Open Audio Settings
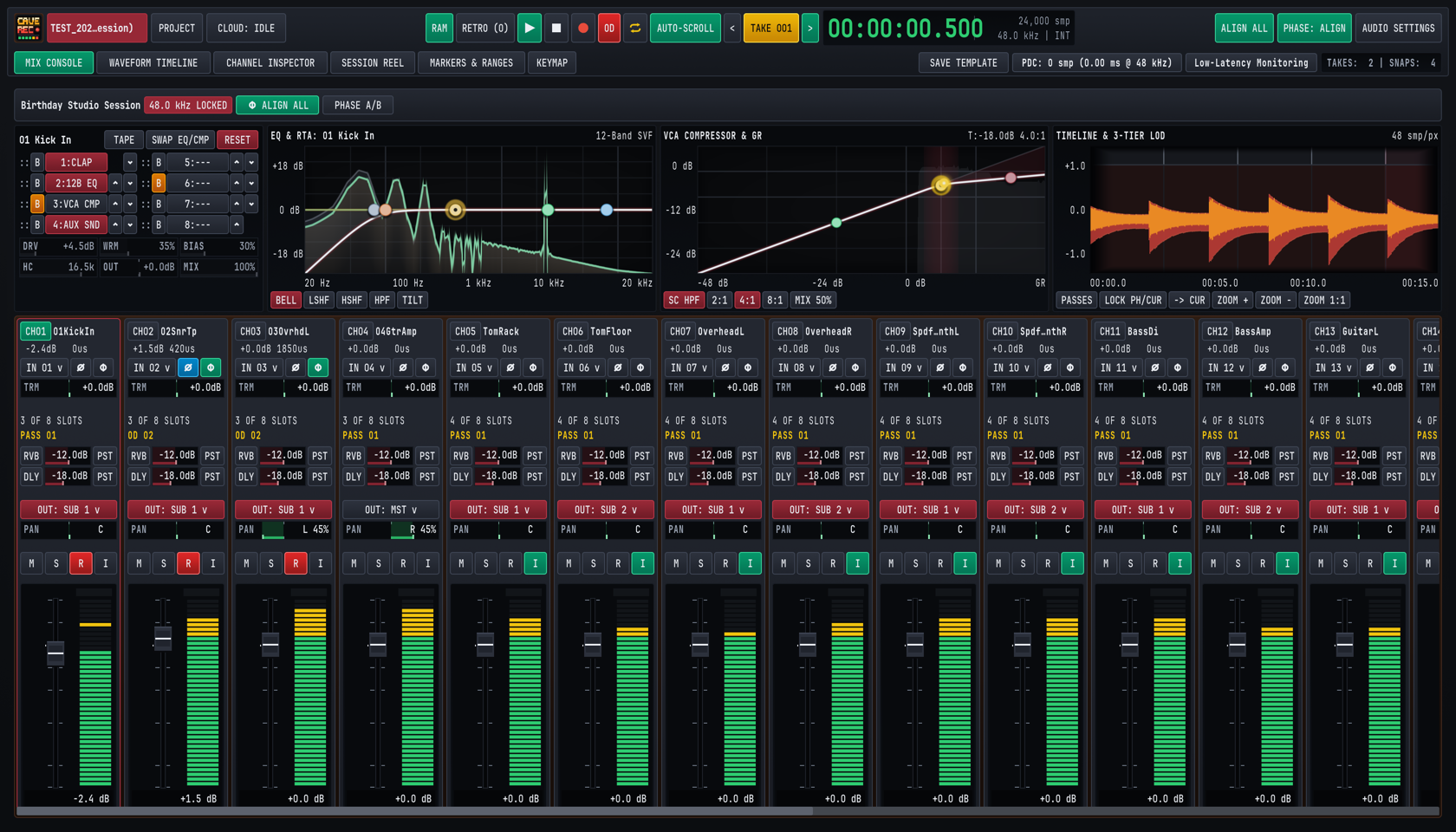 pos(1398,29)
